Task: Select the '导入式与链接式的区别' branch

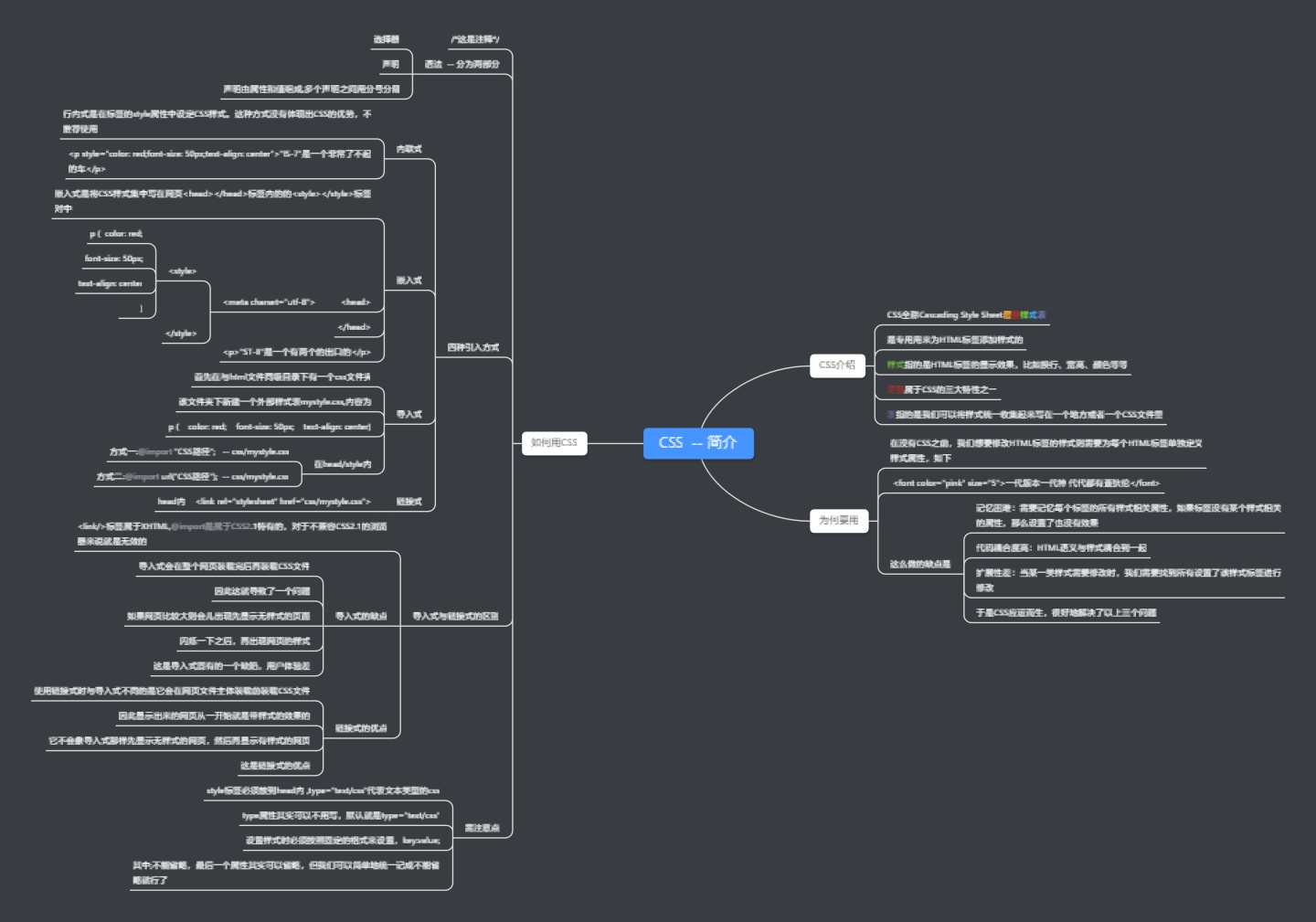Action: click(x=455, y=616)
